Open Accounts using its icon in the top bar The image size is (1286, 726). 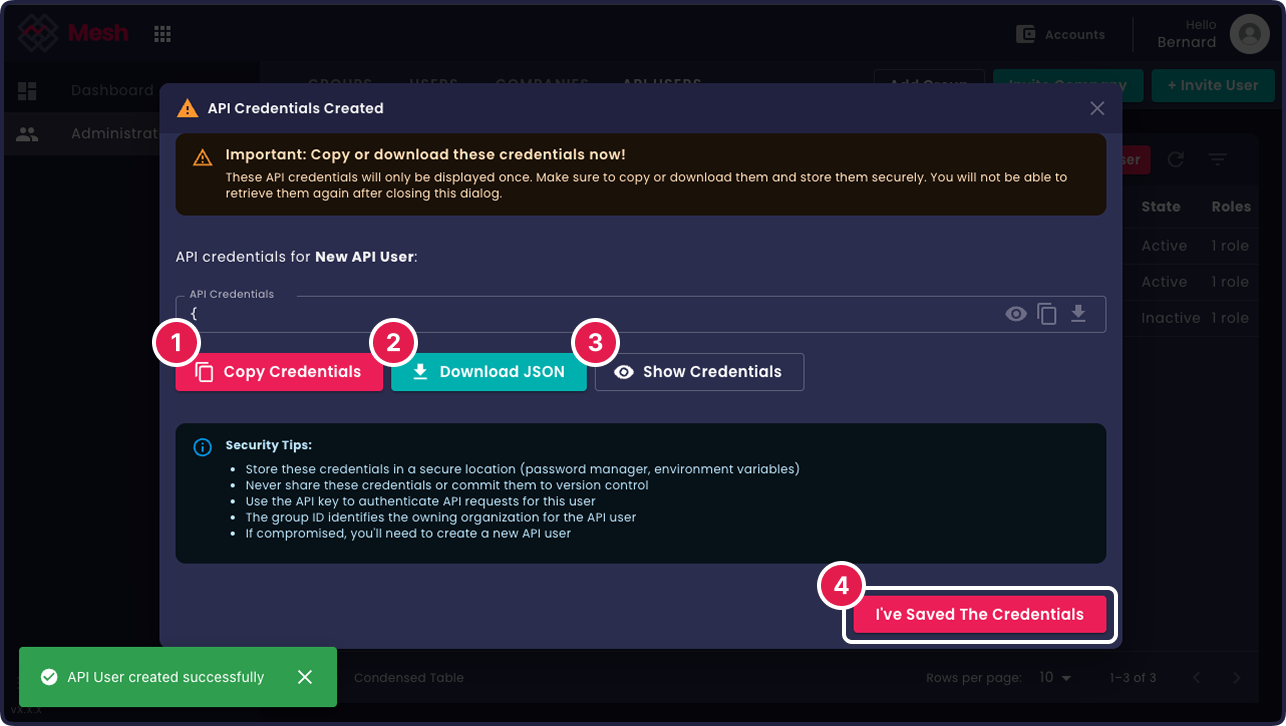(x=1026, y=33)
